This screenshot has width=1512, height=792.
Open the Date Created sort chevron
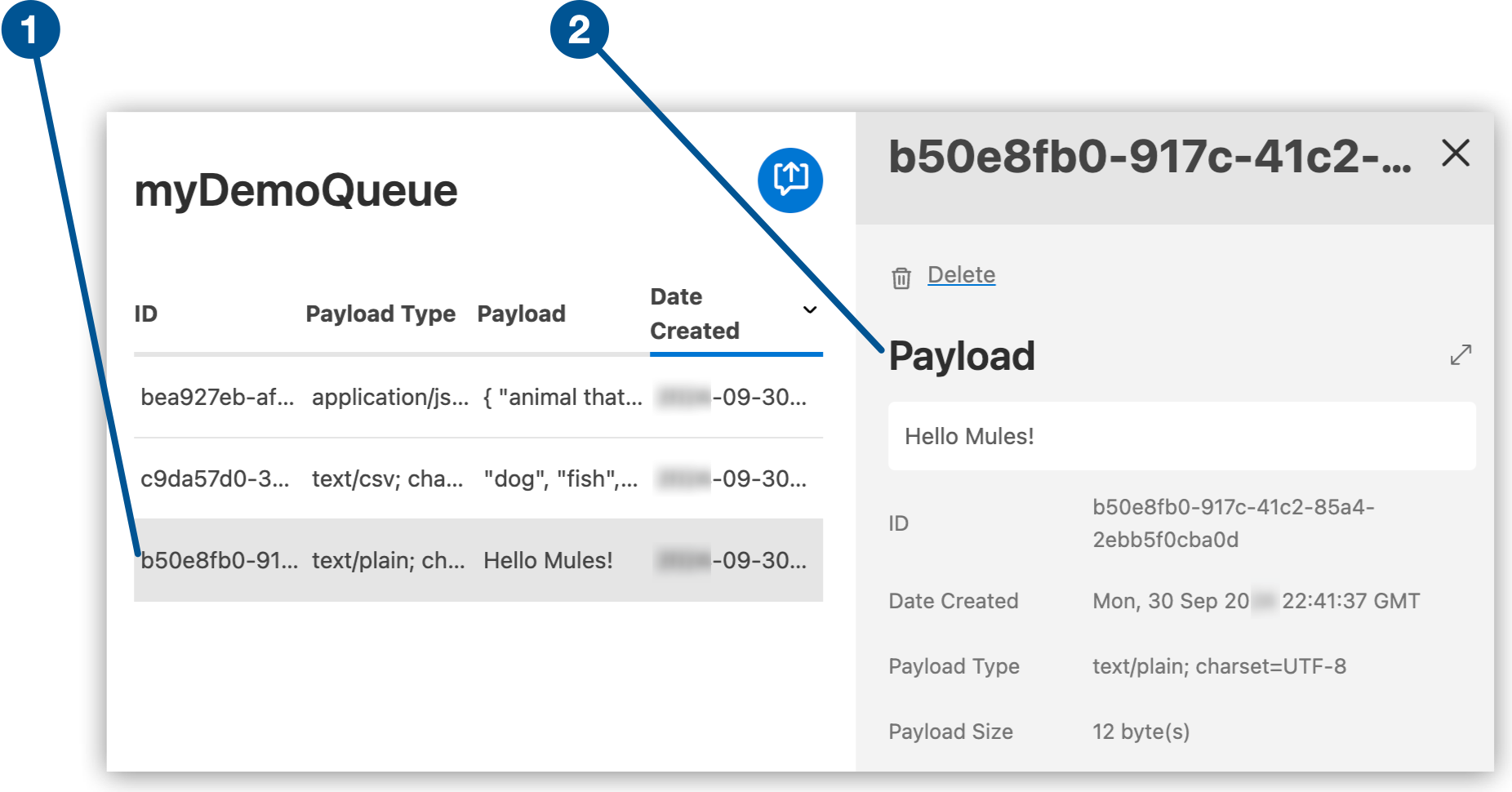(x=809, y=310)
